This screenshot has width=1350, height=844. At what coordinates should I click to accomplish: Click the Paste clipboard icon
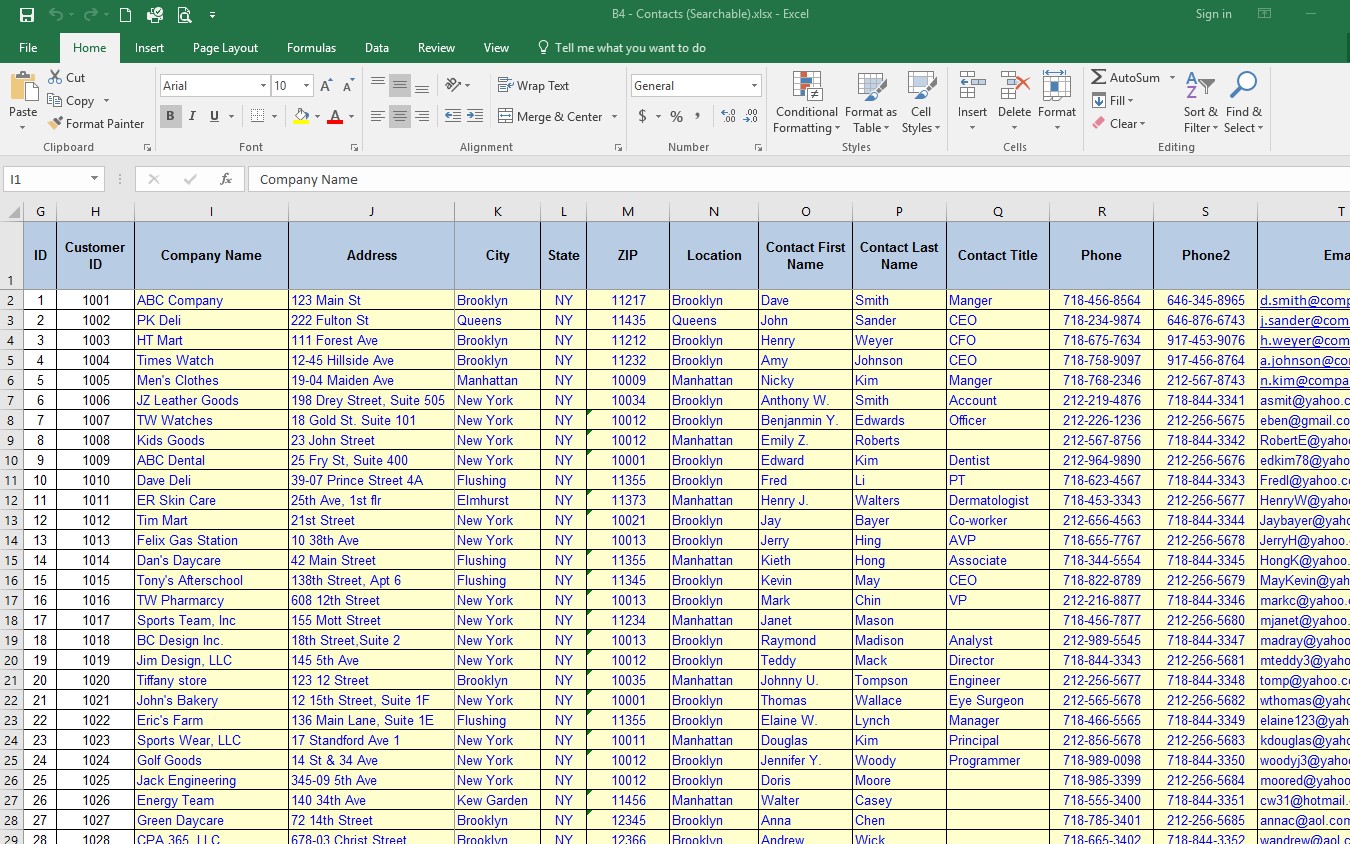[23, 89]
